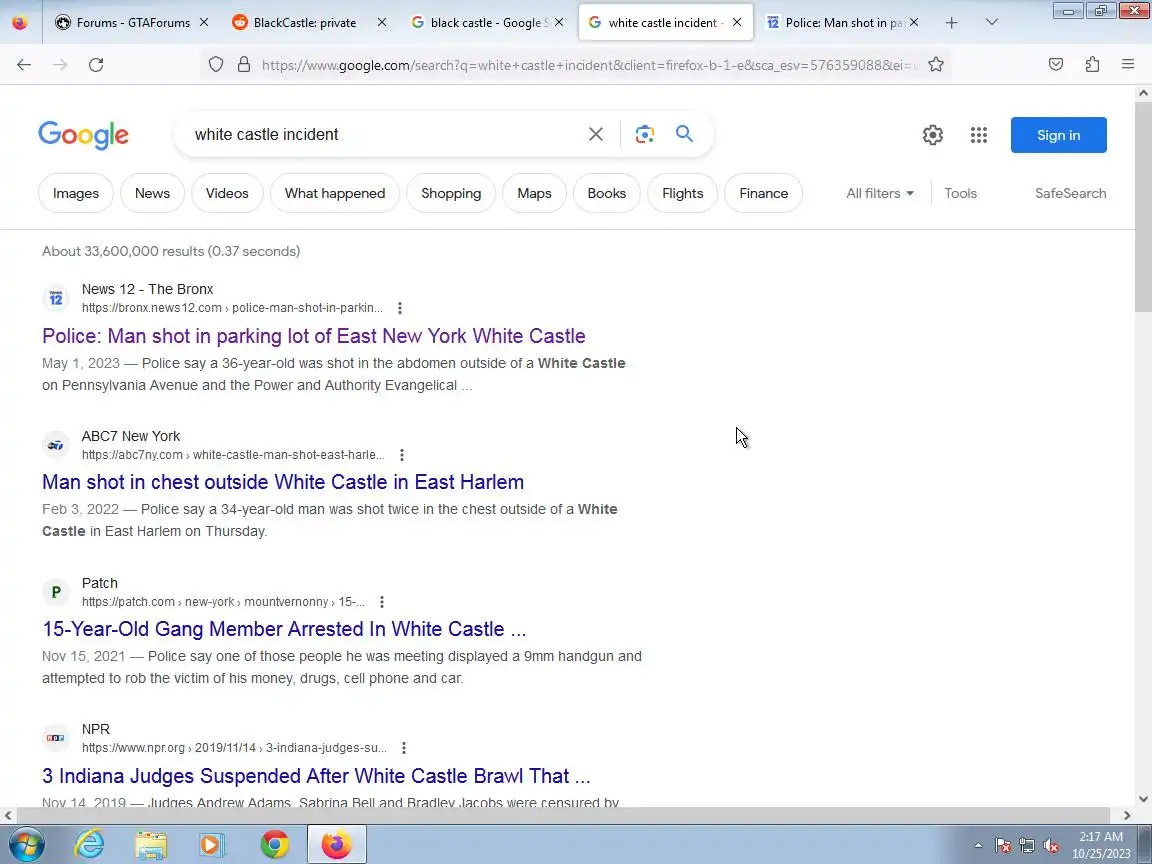Image resolution: width=1152 pixels, height=864 pixels.
Task: Open 15-Year-Old Gang Member Arrested result
Action: pos(284,629)
